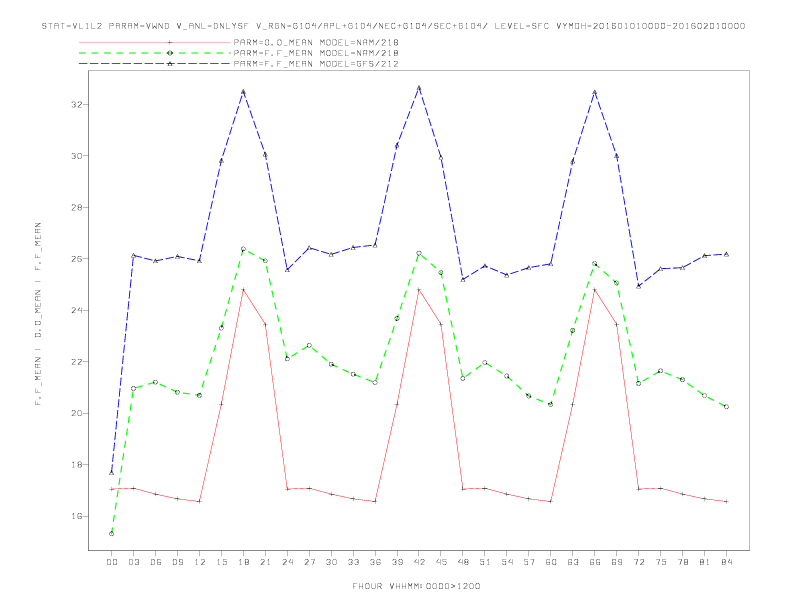Select green legend entry PARM=F.F_MEAN MODEL=NAM/218

click(316, 53)
